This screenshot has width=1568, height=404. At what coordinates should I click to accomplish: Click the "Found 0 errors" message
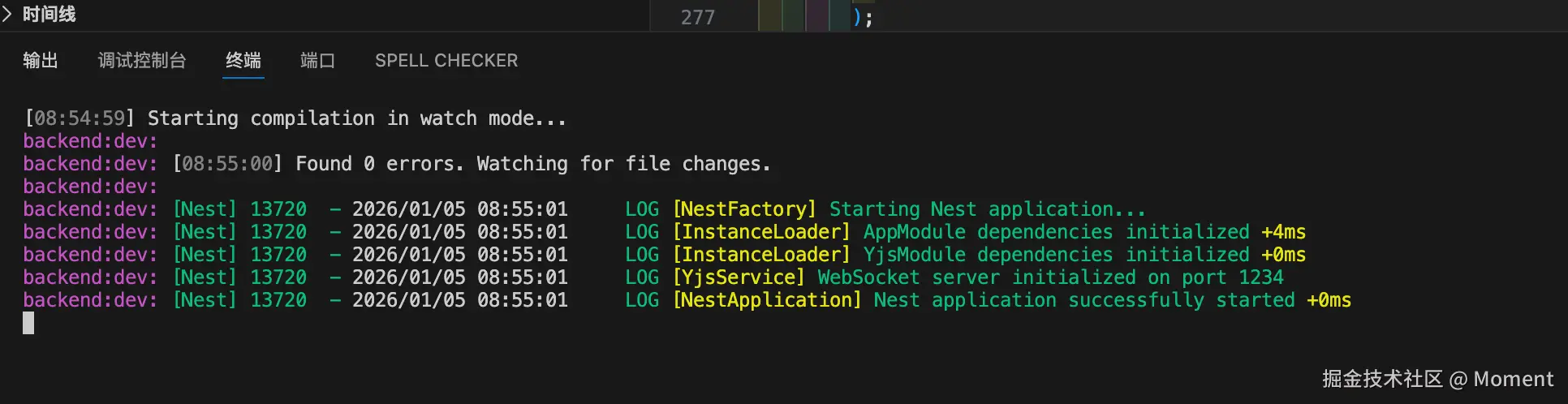(x=532, y=164)
